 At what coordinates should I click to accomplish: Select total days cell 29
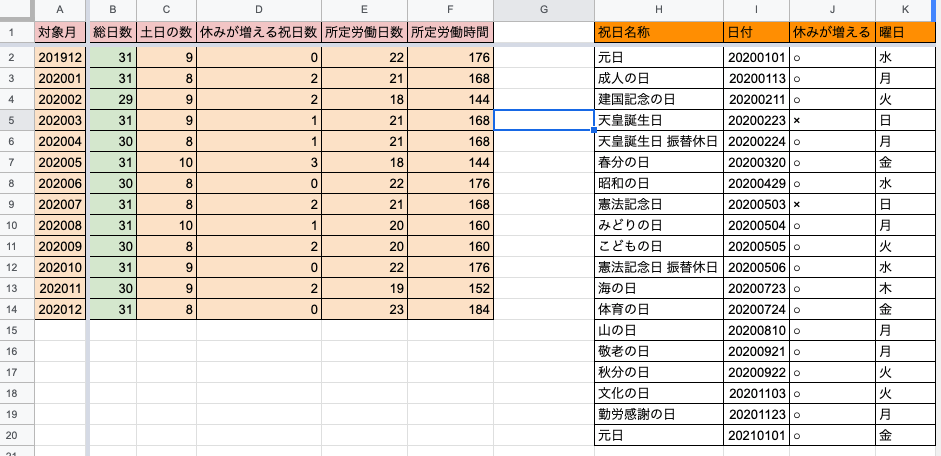coord(113,100)
